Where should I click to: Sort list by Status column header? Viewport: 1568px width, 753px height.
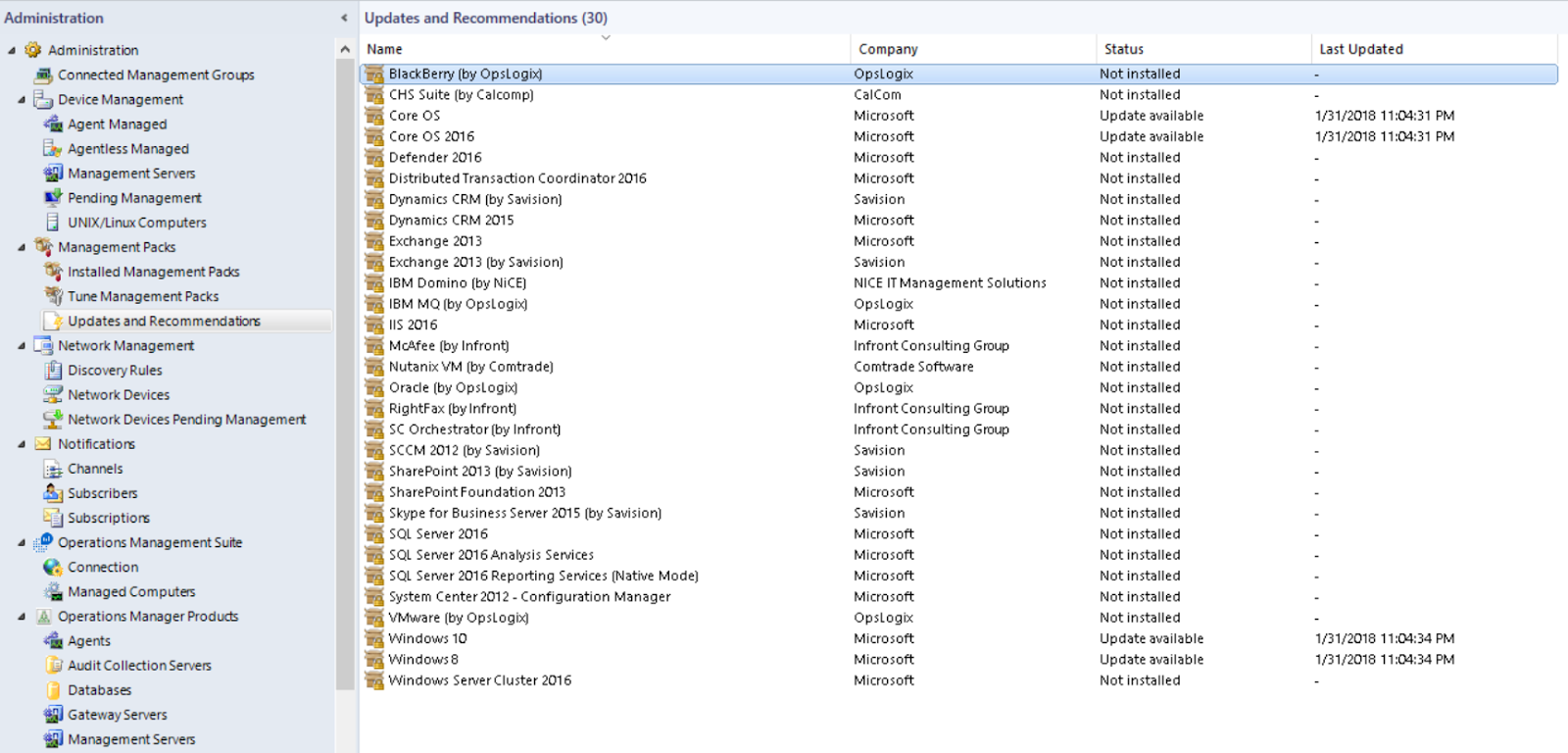tap(1203, 49)
